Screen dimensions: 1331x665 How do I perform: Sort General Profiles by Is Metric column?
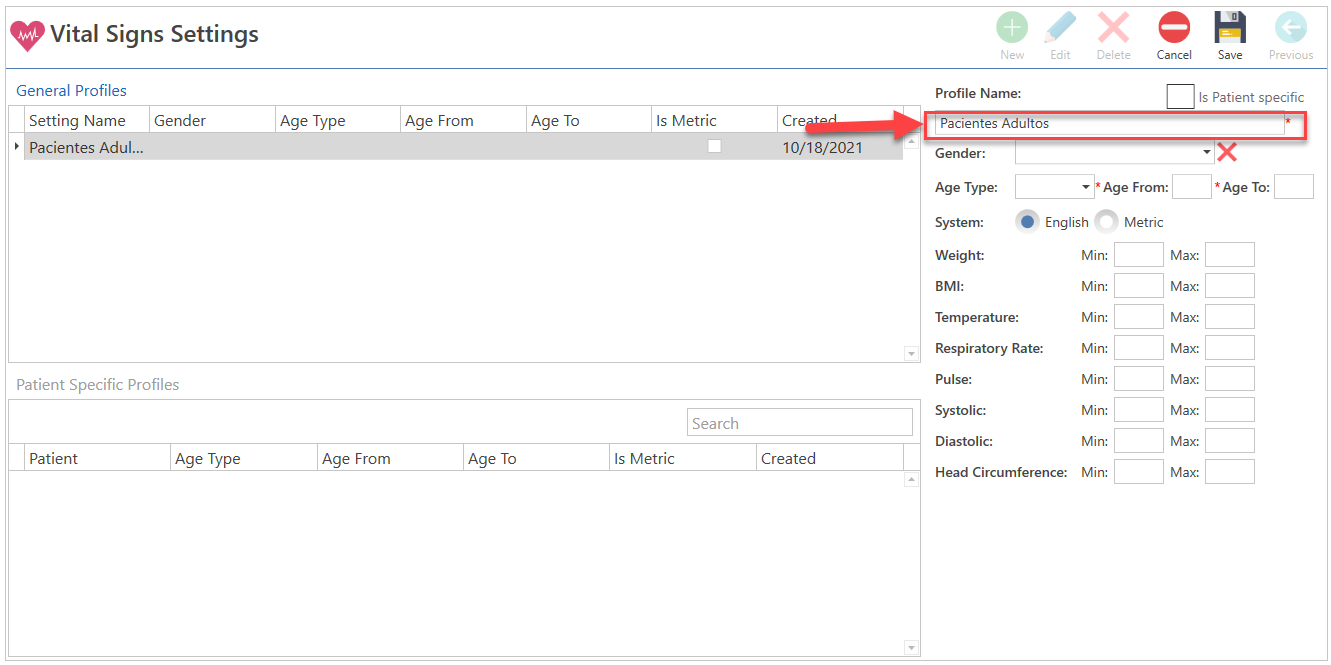pyautogui.click(x=714, y=120)
